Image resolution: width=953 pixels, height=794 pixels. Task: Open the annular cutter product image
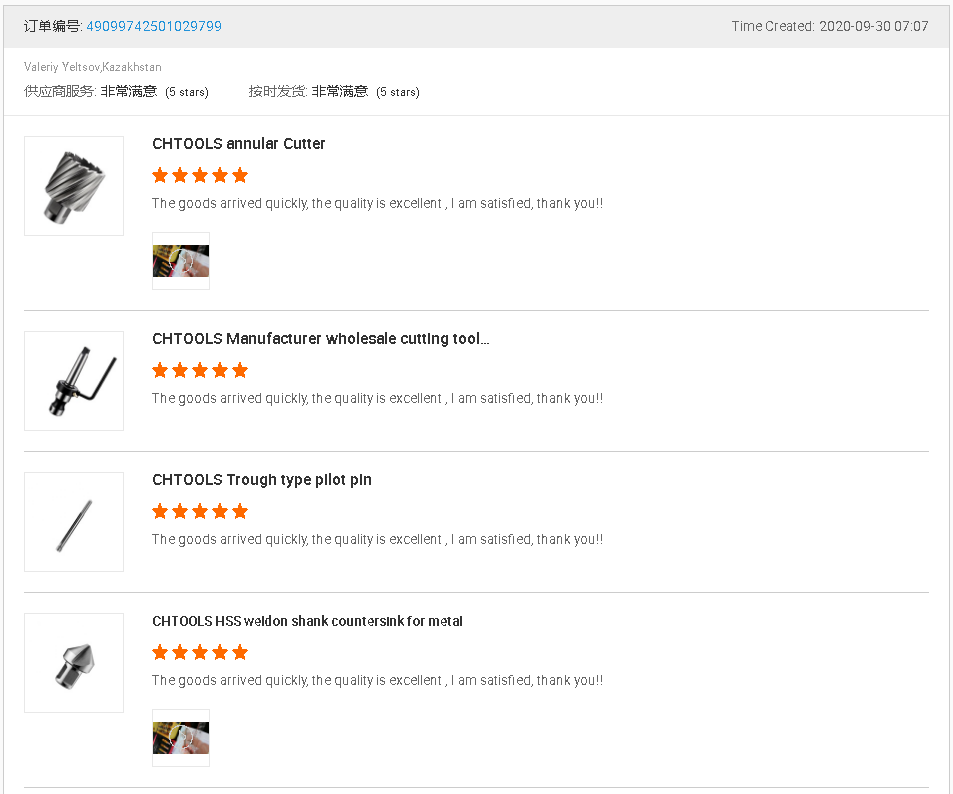(x=74, y=186)
